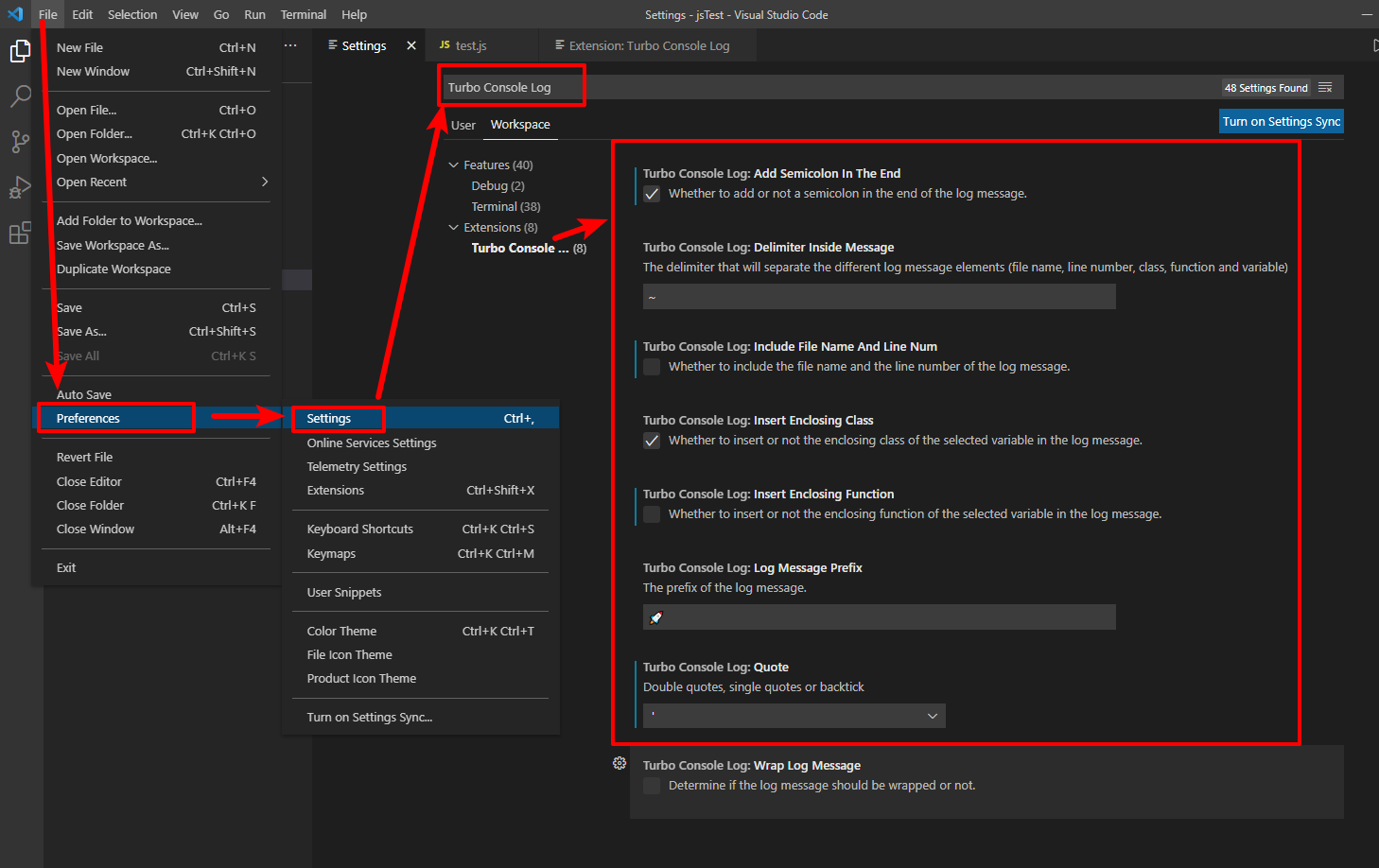1379x868 pixels.
Task: Choose Open Folder... menu entry
Action: [157, 133]
